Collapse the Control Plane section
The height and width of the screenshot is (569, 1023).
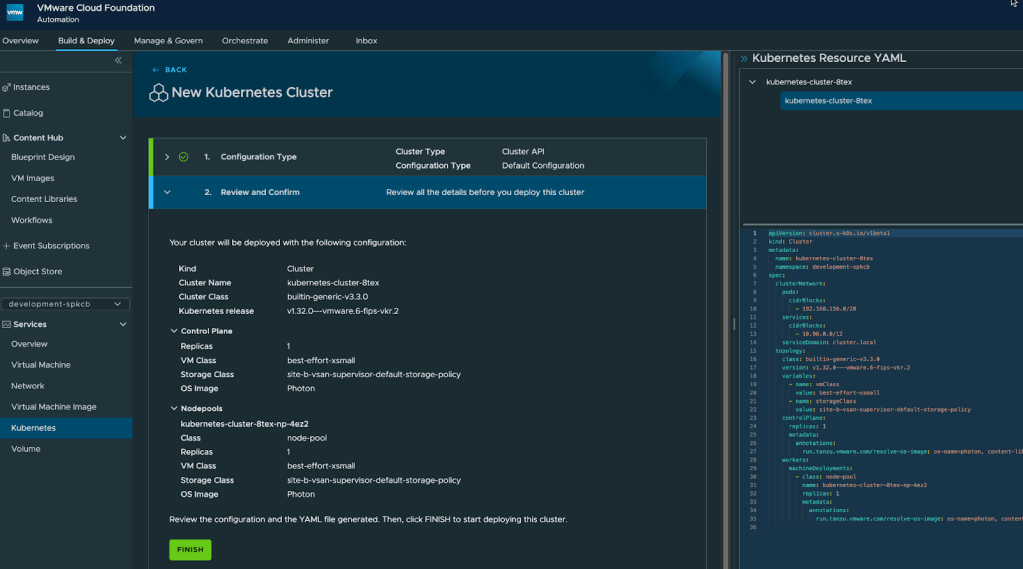[174, 331]
